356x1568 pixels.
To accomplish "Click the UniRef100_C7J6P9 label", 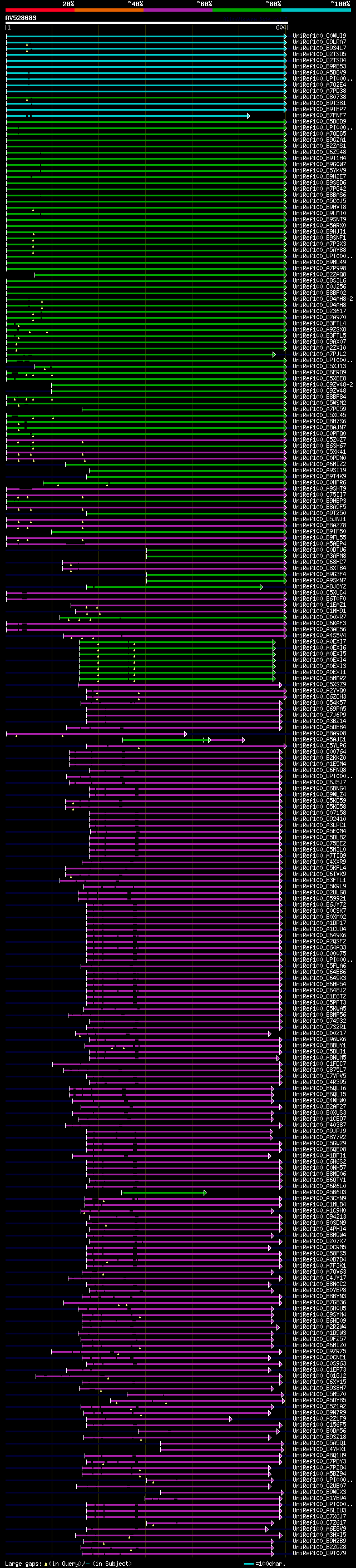I will click(x=319, y=715).
